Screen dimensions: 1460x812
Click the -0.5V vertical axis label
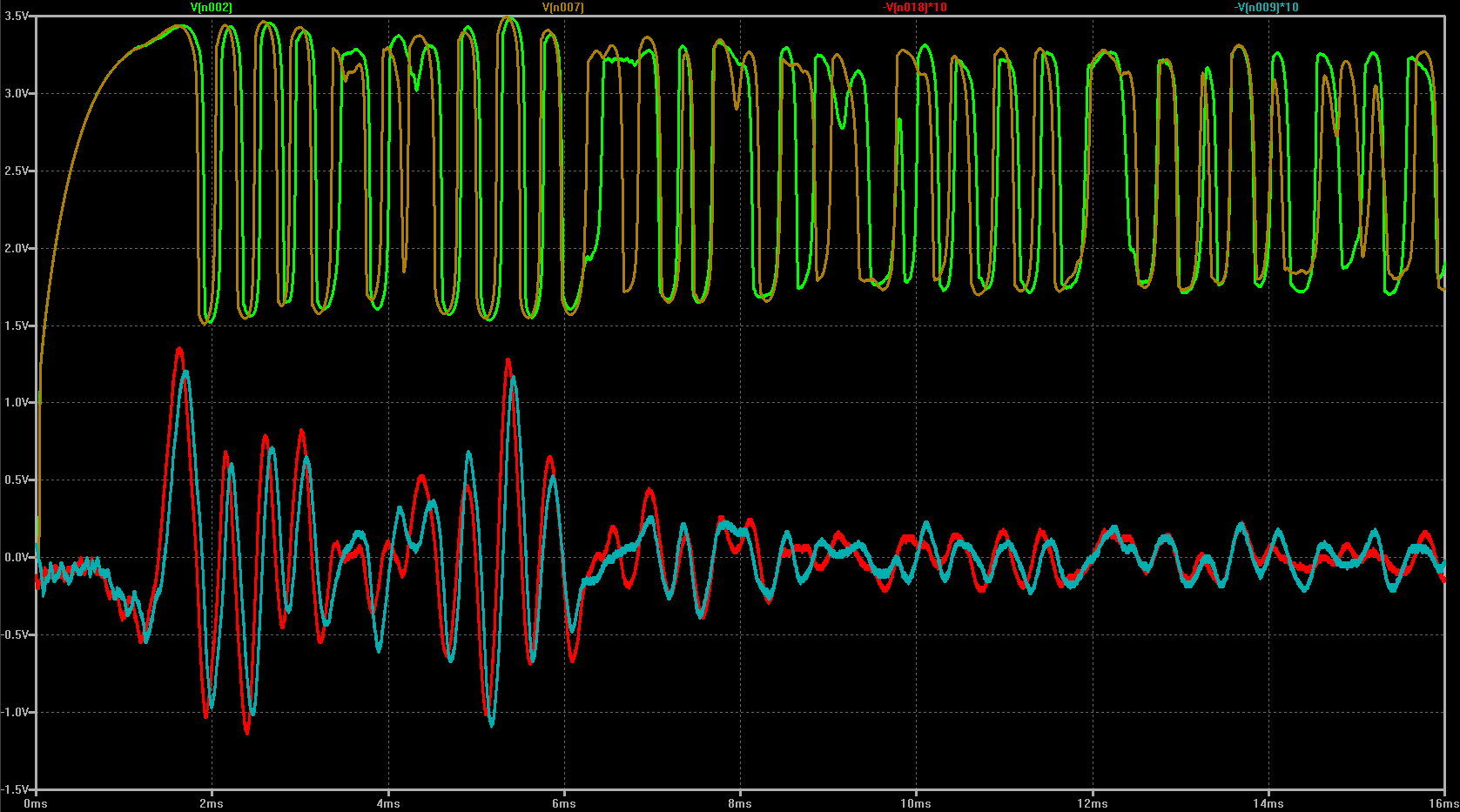click(15, 634)
